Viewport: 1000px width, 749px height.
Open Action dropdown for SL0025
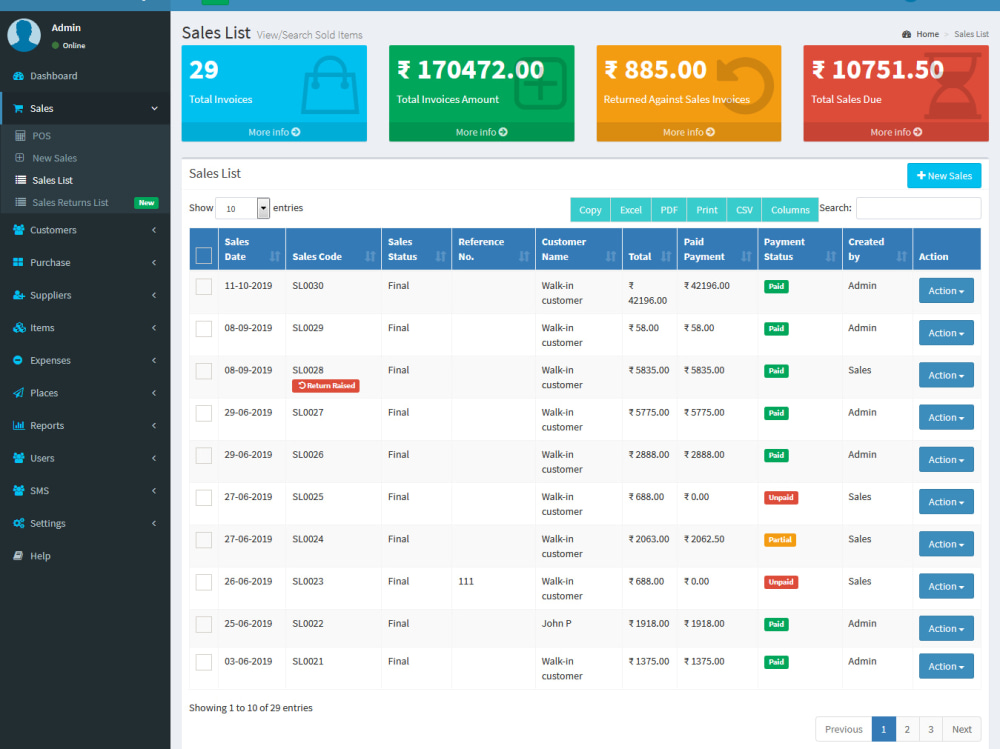[x=946, y=501]
